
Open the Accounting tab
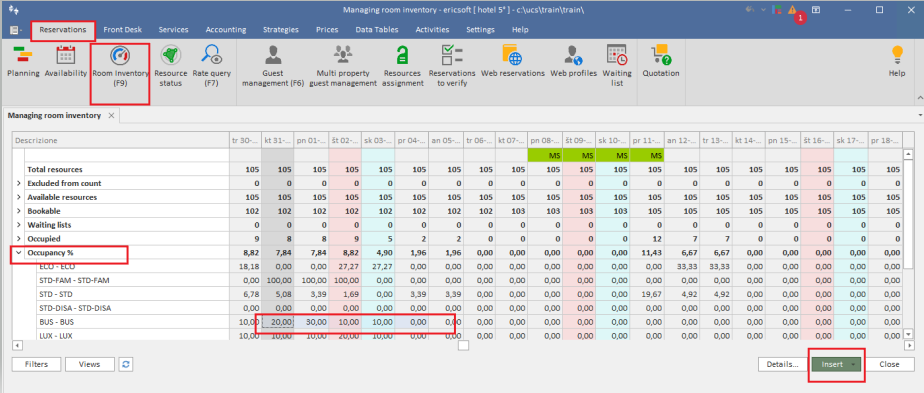pyautogui.click(x=226, y=29)
